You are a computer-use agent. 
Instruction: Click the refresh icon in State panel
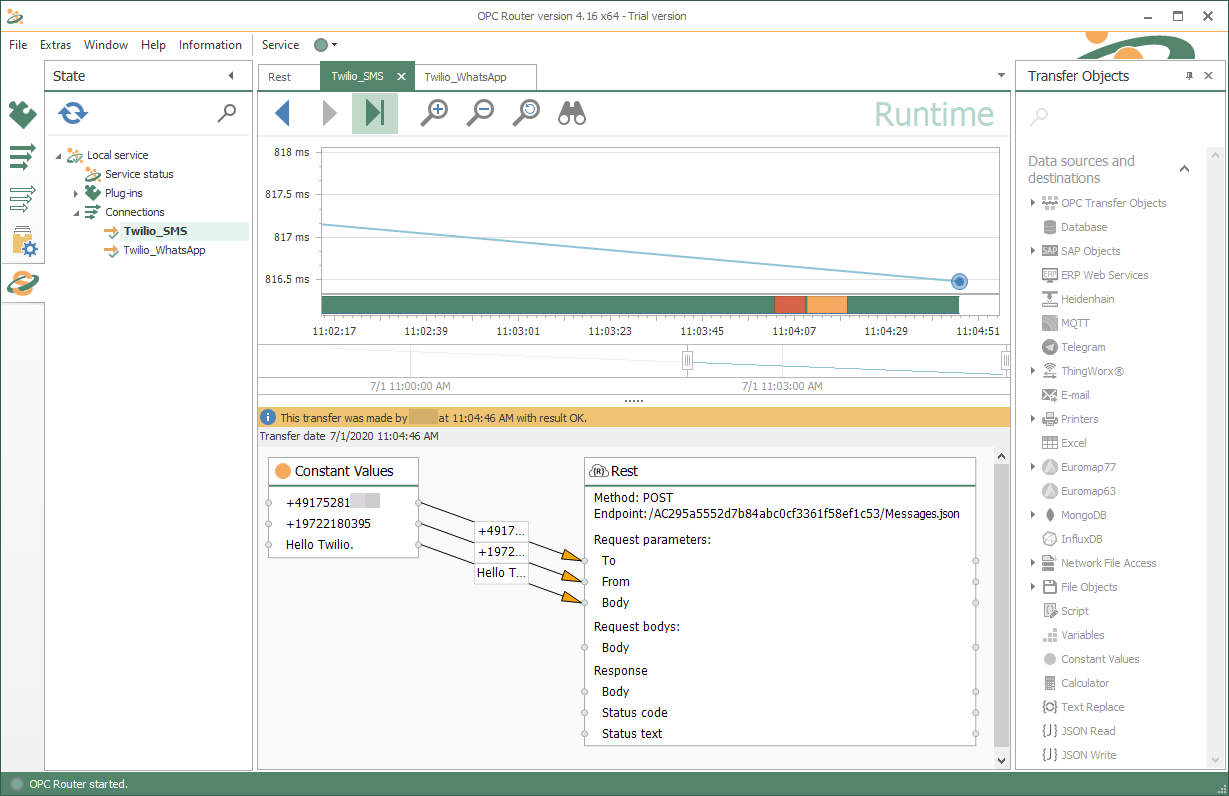[x=73, y=113]
